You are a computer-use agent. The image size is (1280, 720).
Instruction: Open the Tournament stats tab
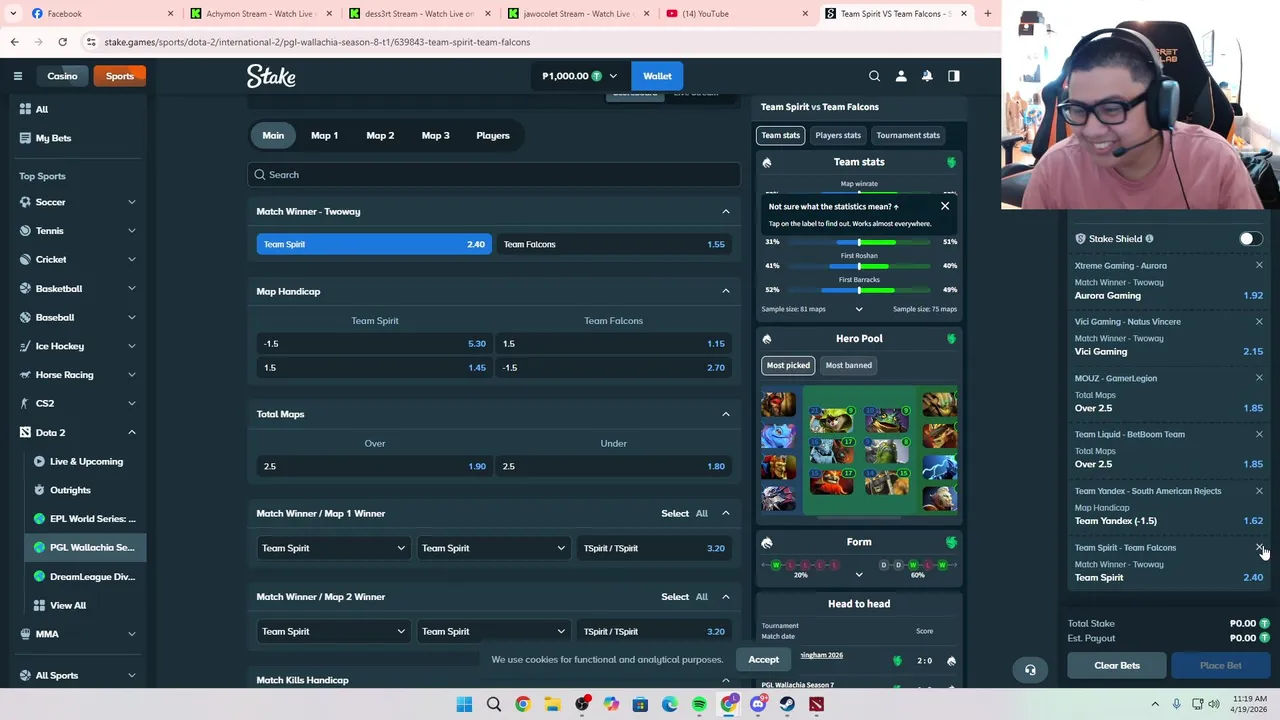pyautogui.click(x=908, y=135)
